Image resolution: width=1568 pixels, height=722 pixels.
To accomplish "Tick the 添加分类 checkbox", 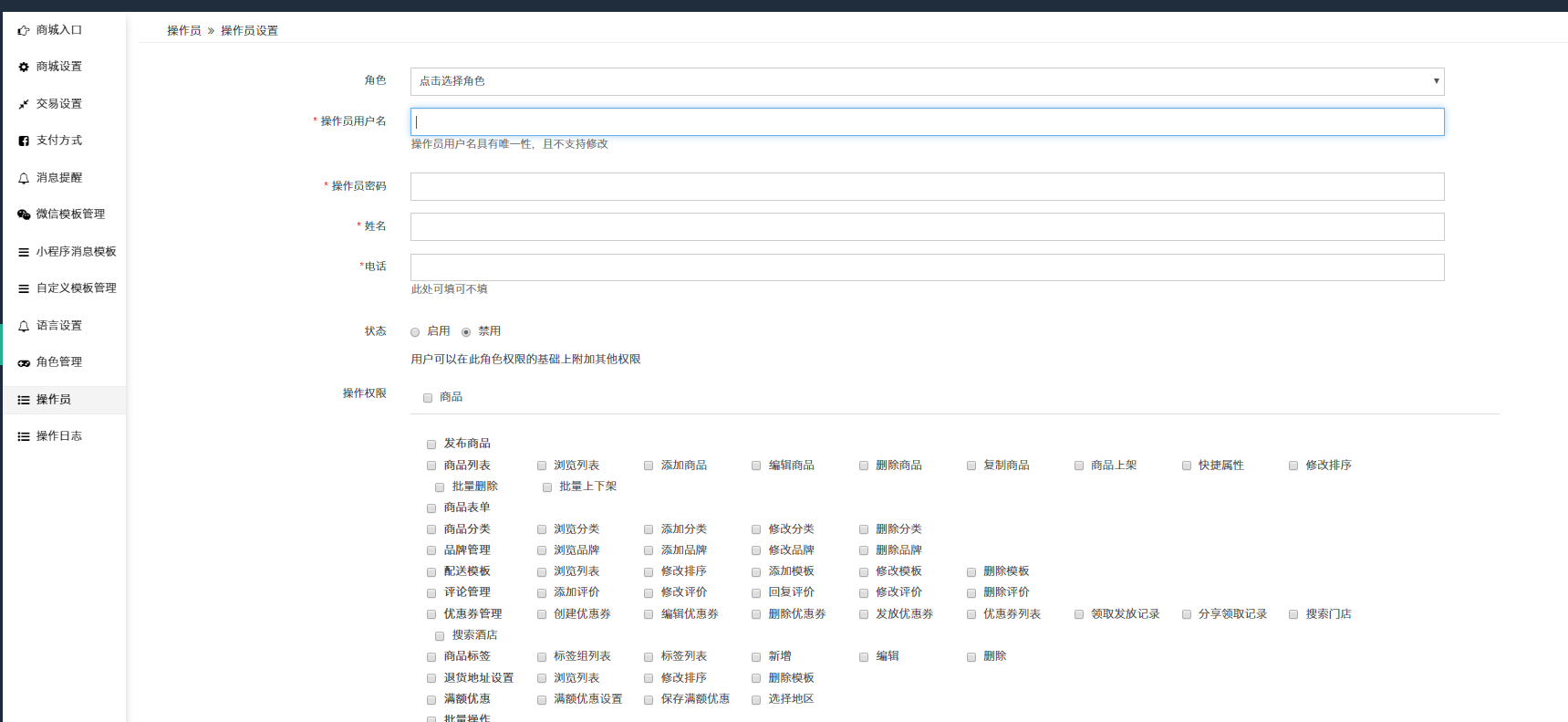I will 649,529.
